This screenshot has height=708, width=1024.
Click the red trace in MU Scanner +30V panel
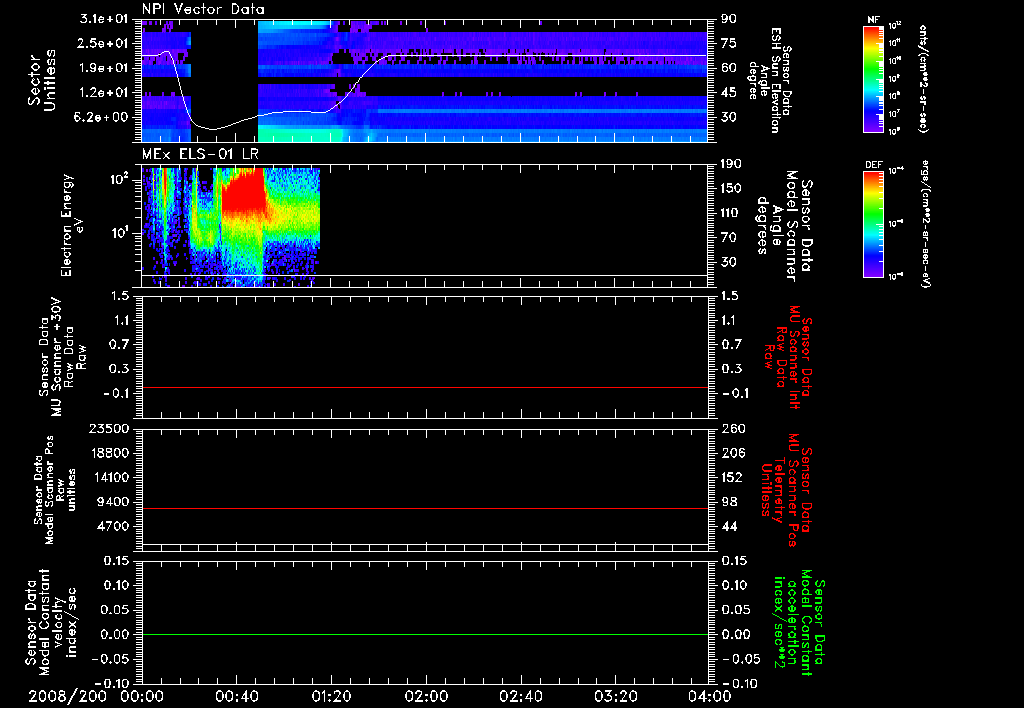[425, 387]
